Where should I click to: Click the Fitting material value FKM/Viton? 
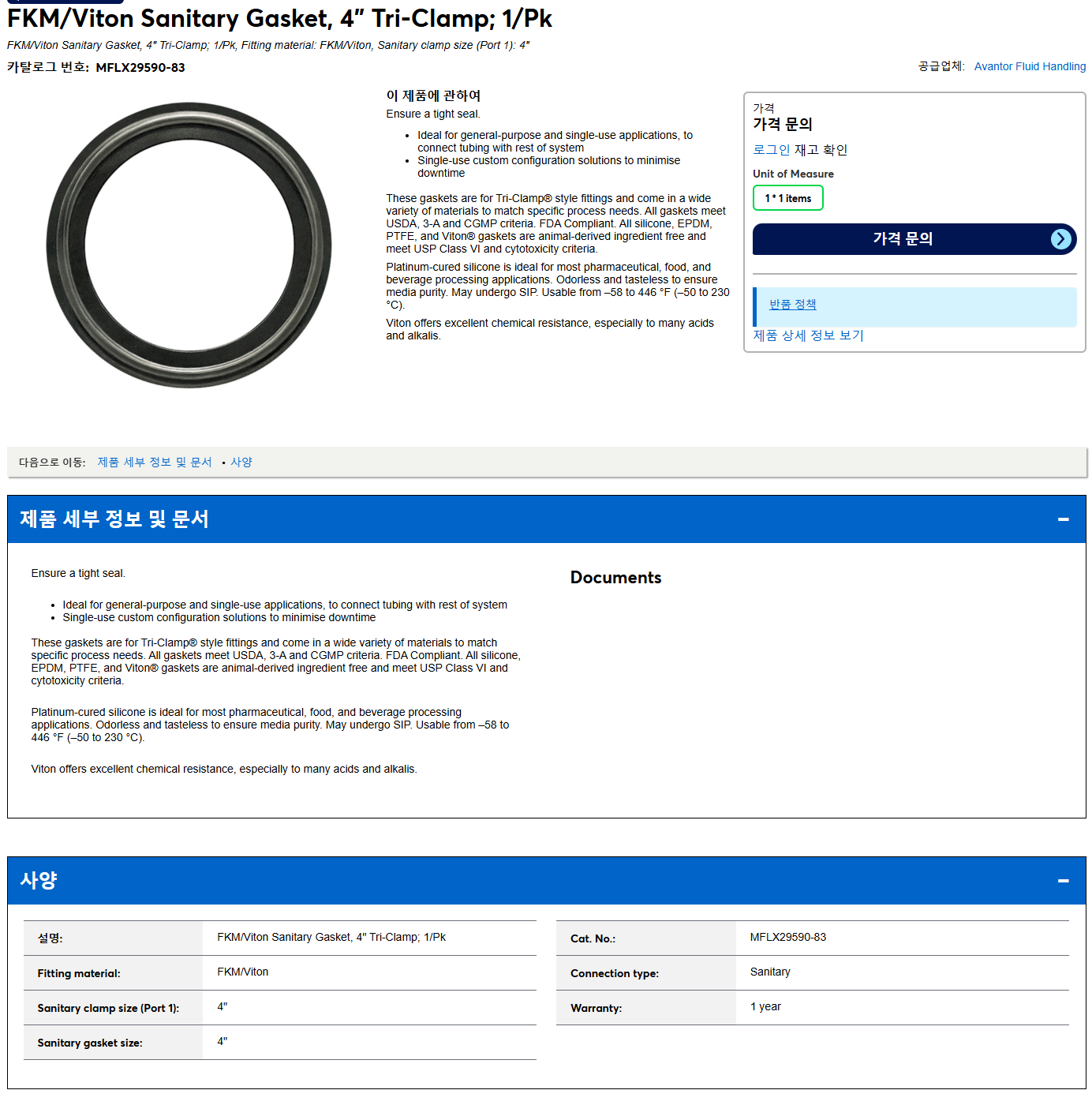tap(242, 972)
